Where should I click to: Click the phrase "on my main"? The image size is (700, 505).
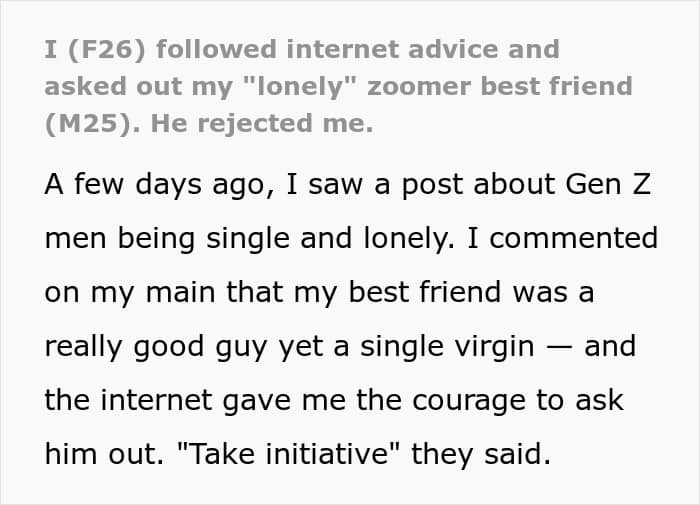130,293
